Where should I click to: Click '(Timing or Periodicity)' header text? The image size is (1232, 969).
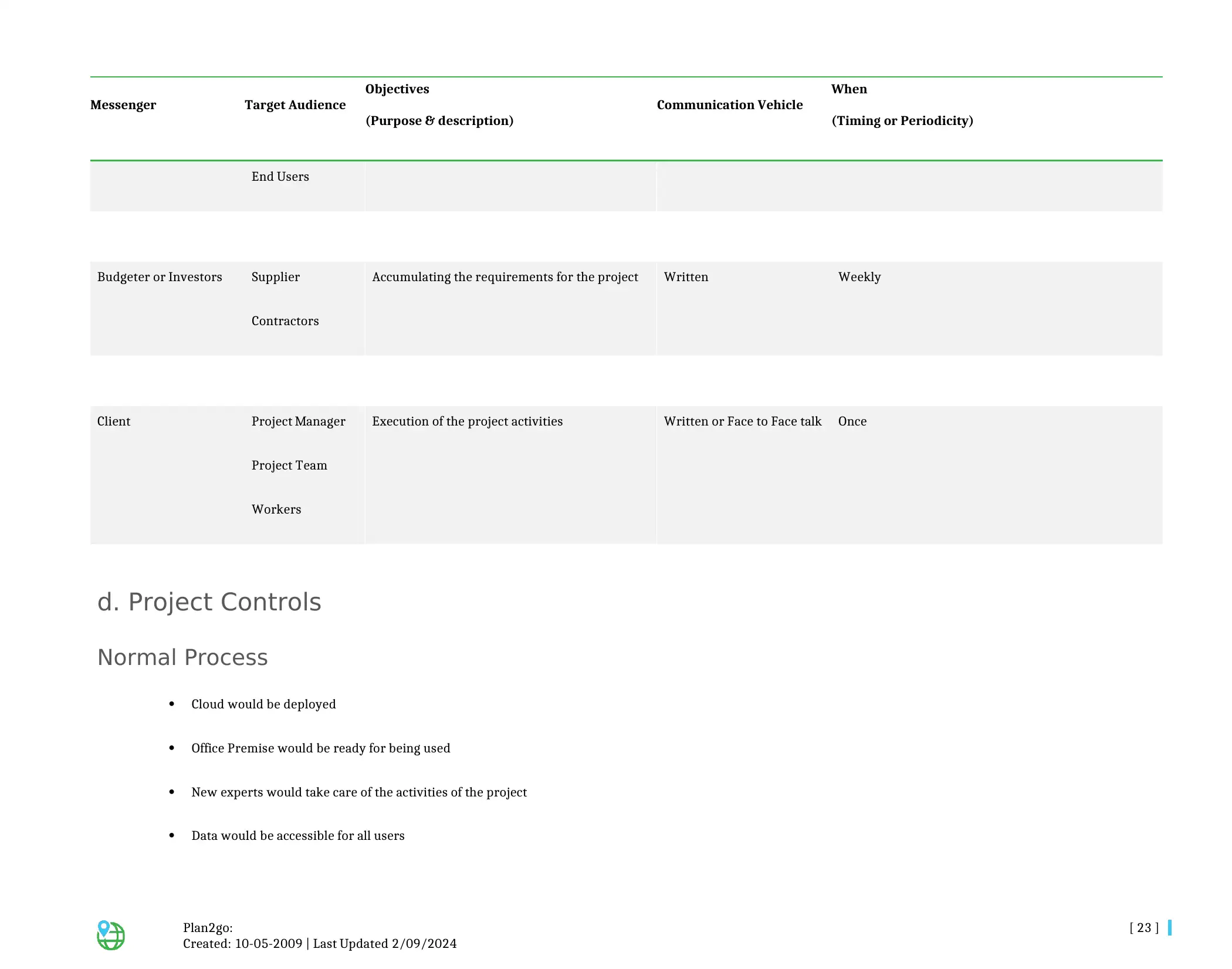(902, 121)
